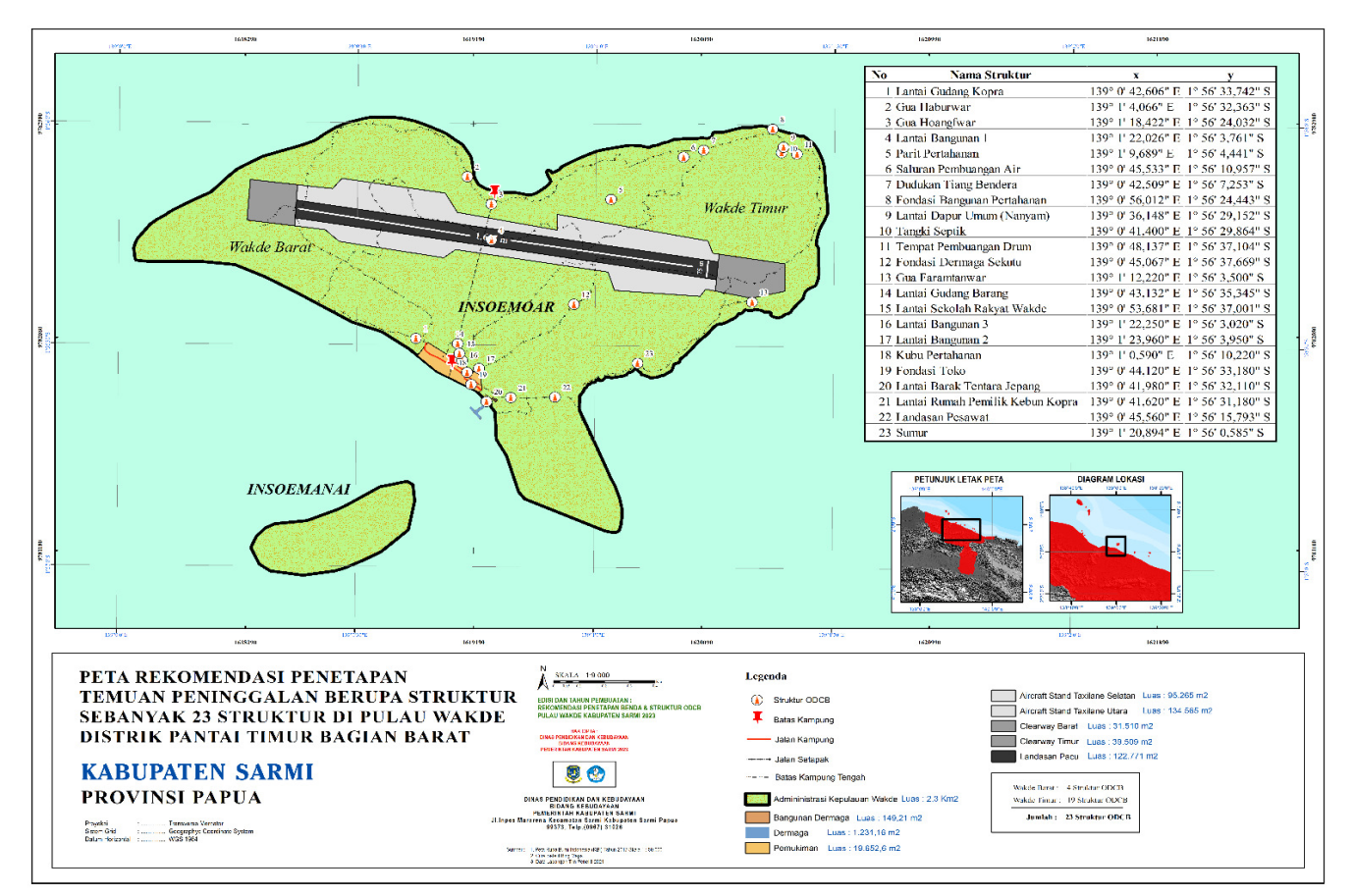
Task: Click the red pin marker above the runway
Action: [496, 190]
